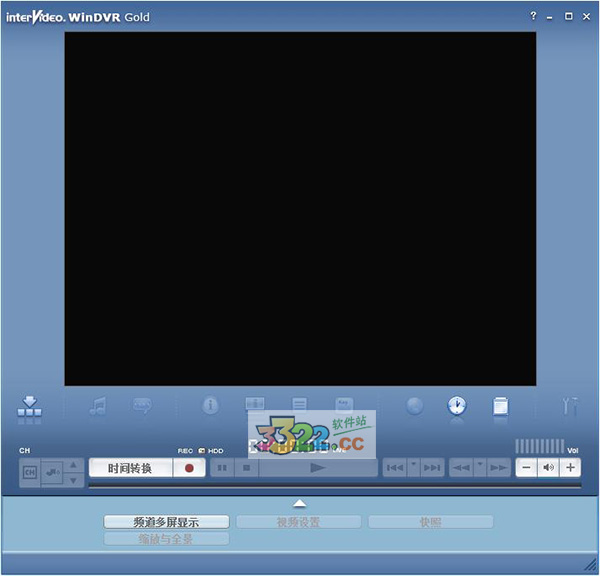Fast forward the video
The image size is (600, 576).
click(x=499, y=468)
